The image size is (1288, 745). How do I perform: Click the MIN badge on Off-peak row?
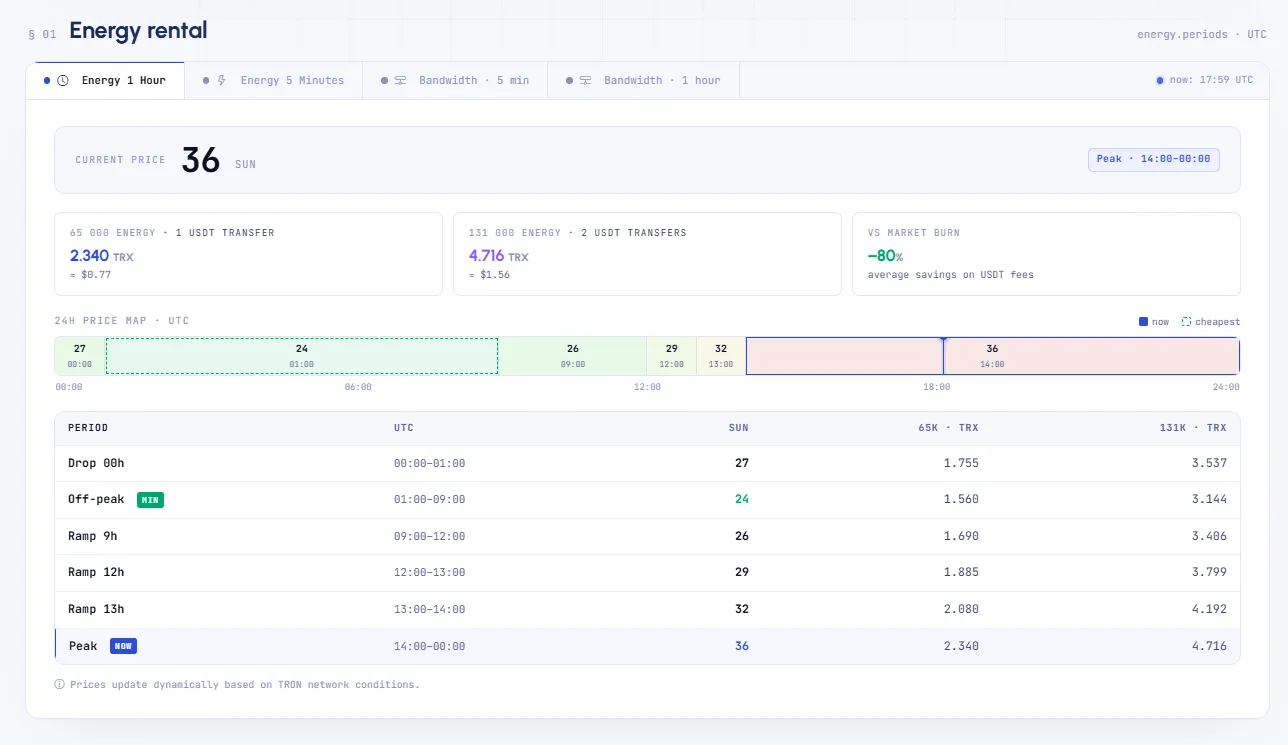[x=150, y=499]
